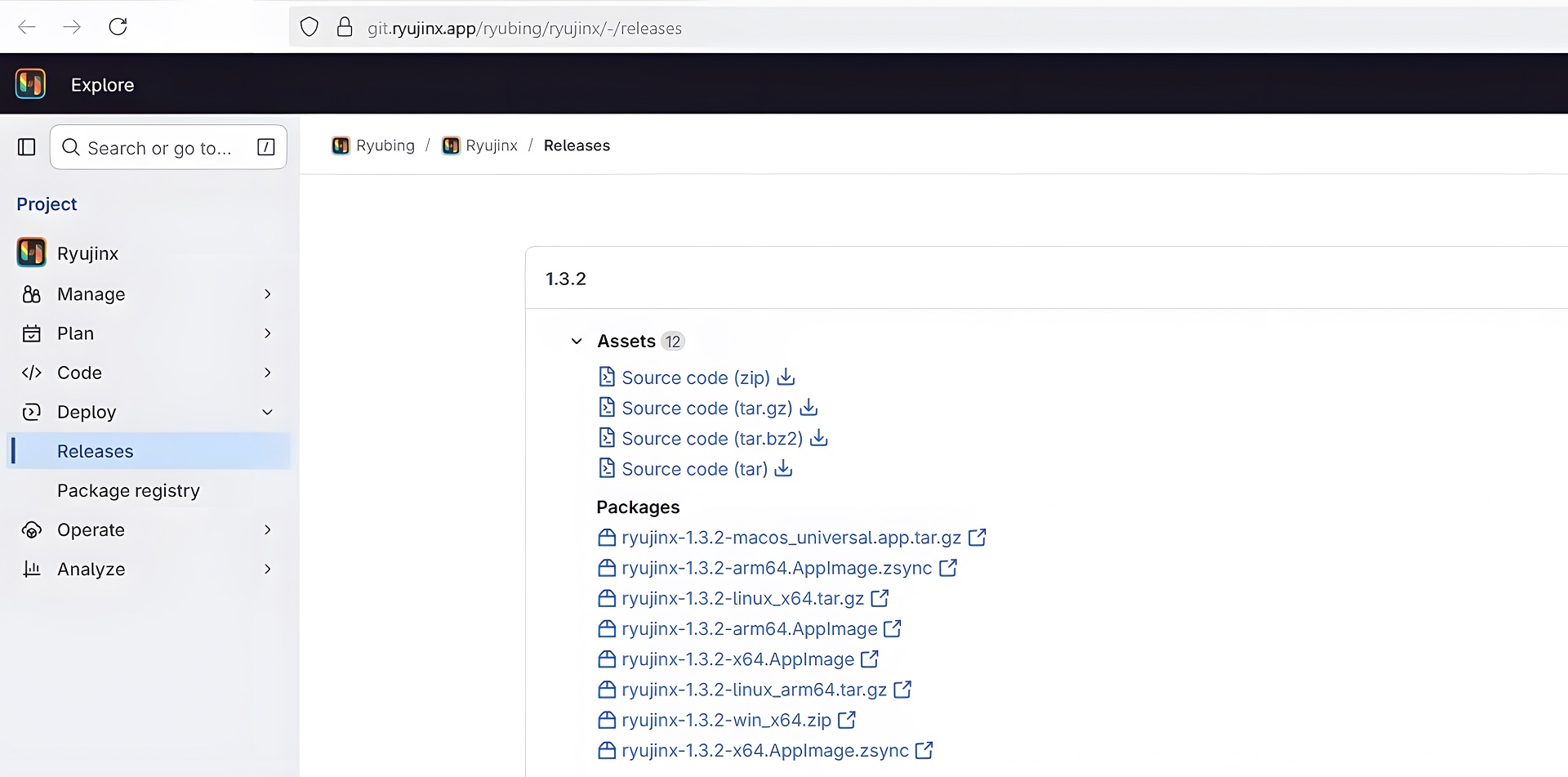1568x777 pixels.
Task: Click the Manage users icon in sidebar
Action: [32, 294]
